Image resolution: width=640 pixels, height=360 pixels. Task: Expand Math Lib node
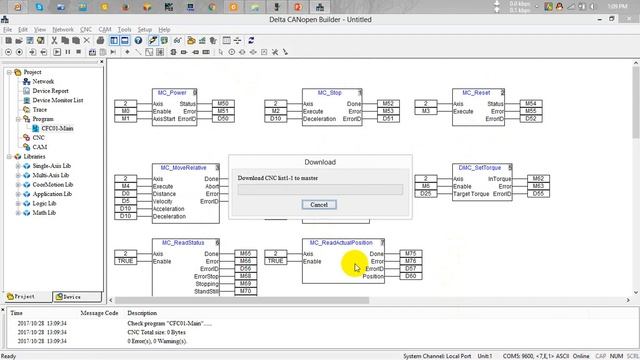18,213
